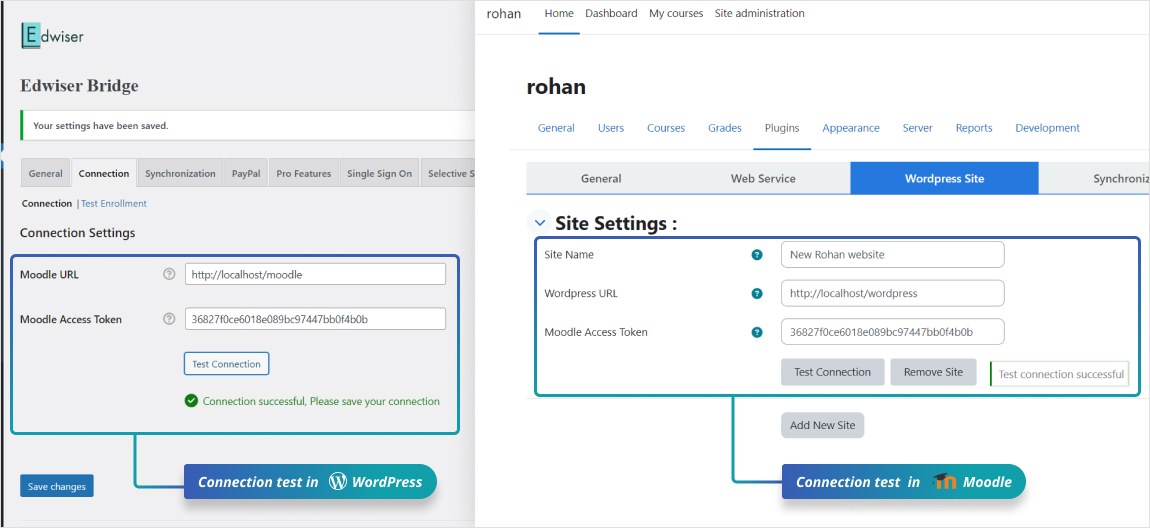Image resolution: width=1150 pixels, height=528 pixels.
Task: Open the Users admin tab
Action: [611, 128]
